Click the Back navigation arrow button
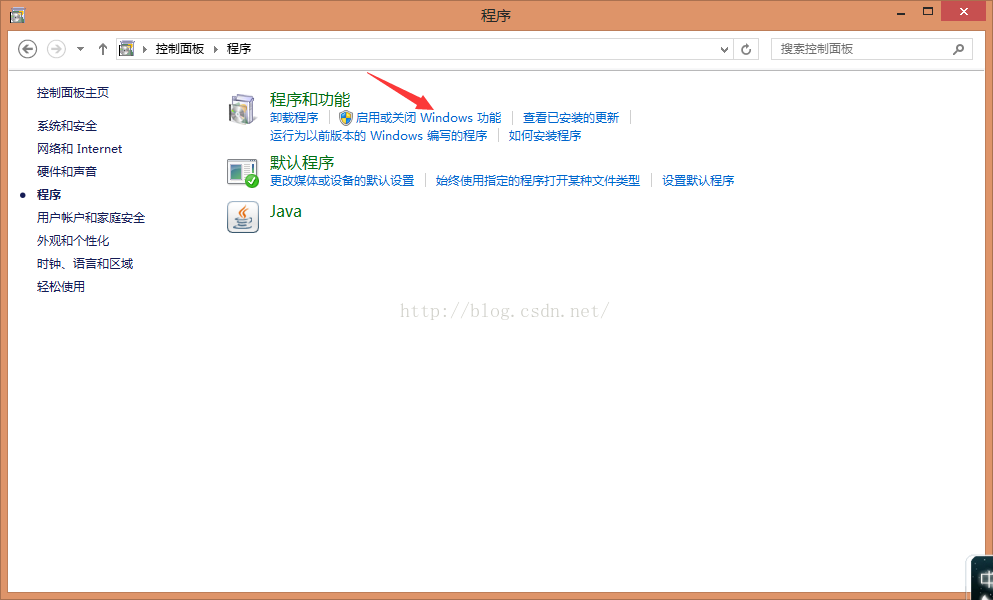This screenshot has width=993, height=600. pyautogui.click(x=27, y=49)
